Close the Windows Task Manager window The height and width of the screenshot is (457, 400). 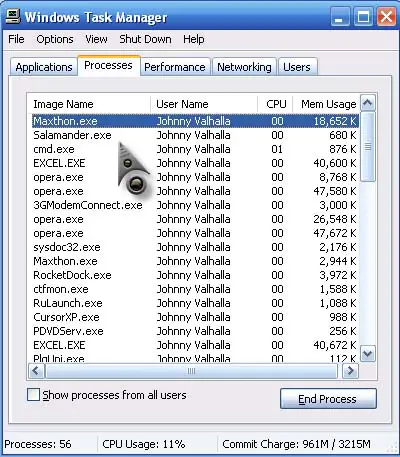386,17
